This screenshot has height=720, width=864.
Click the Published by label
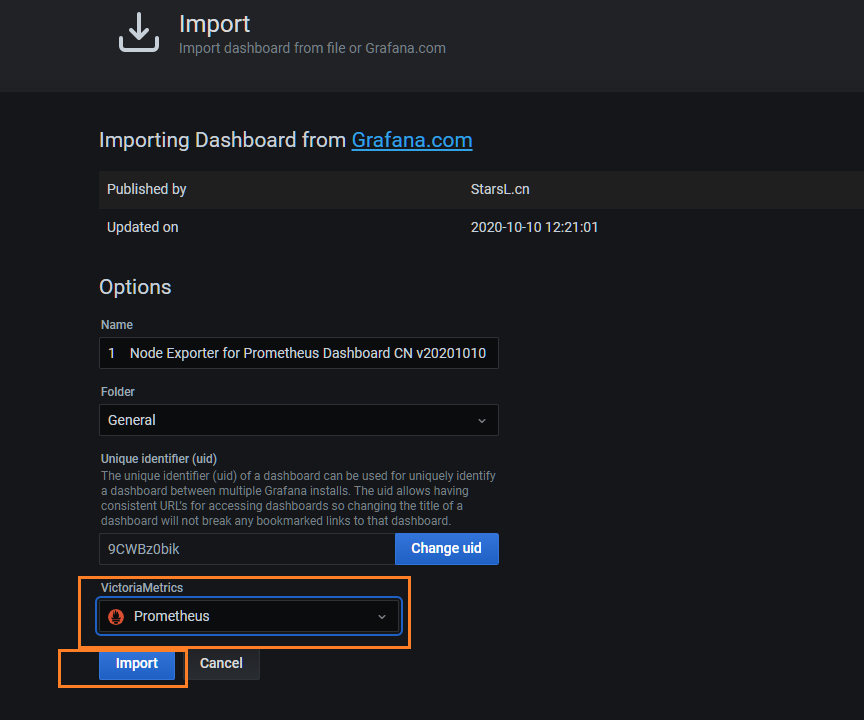[147, 190]
